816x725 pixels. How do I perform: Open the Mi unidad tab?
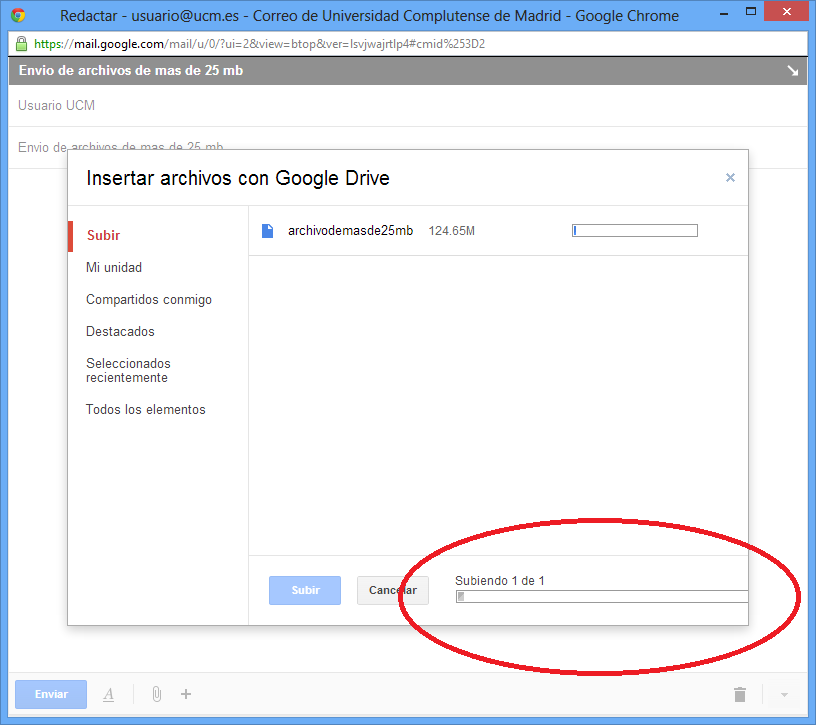pyautogui.click(x=114, y=268)
